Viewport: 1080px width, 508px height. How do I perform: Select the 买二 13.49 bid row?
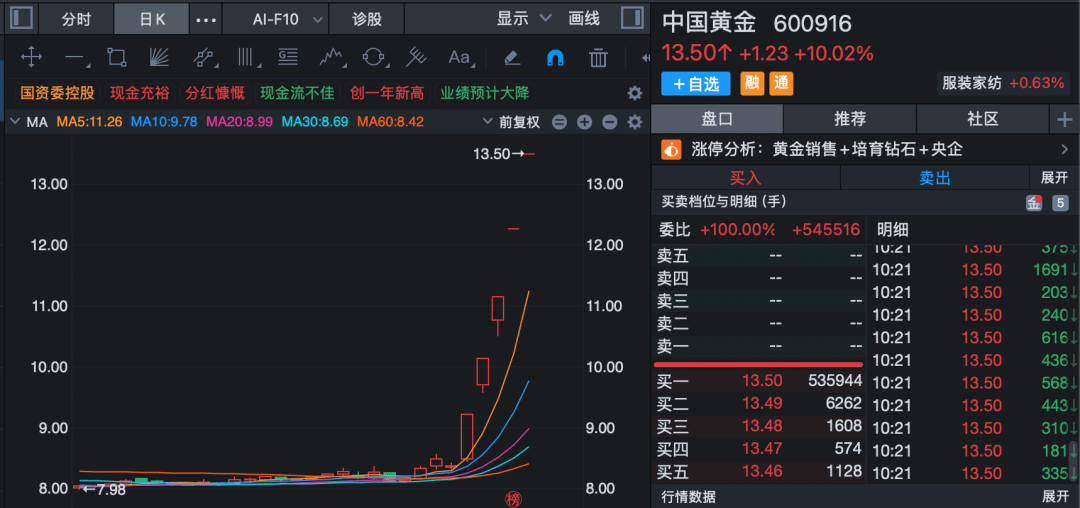(759, 404)
